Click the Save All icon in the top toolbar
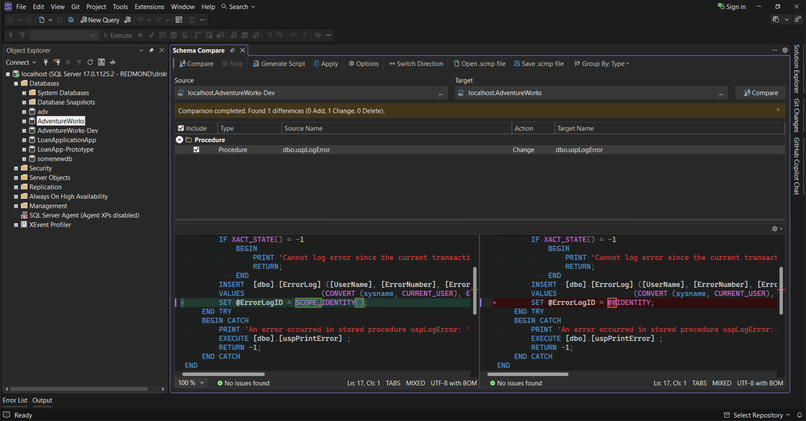 click(70, 20)
